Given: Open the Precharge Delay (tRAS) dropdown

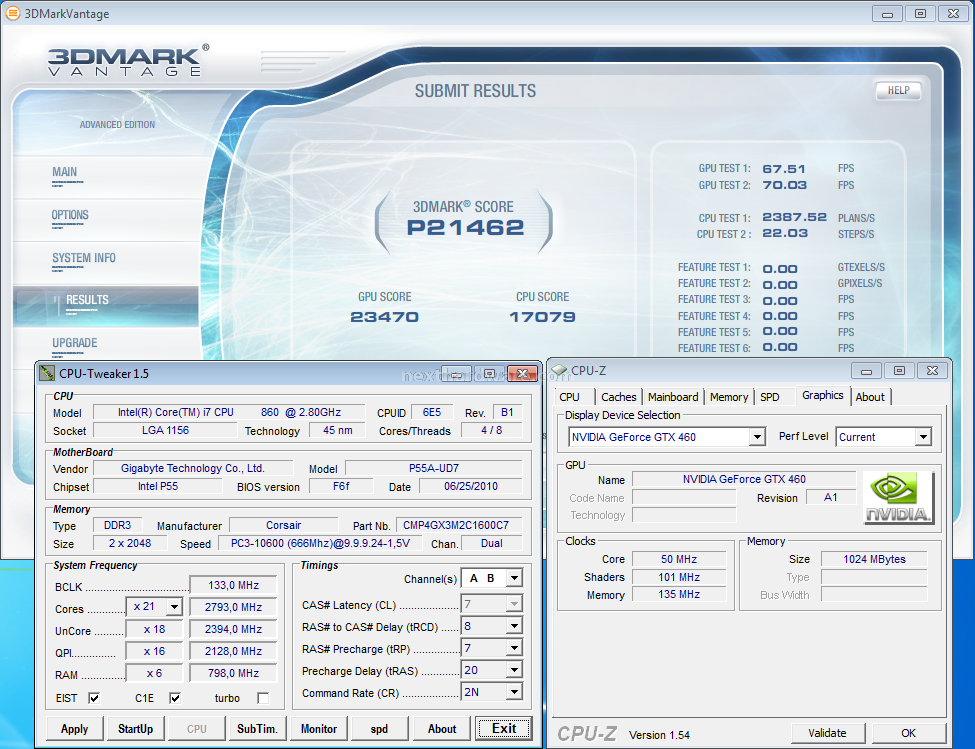Looking at the screenshot, I should [x=514, y=670].
